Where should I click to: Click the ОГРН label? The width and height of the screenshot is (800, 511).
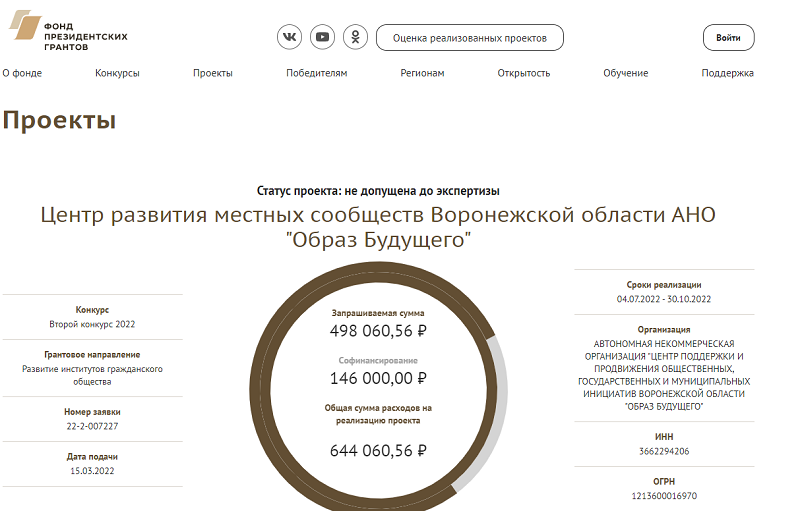point(664,482)
